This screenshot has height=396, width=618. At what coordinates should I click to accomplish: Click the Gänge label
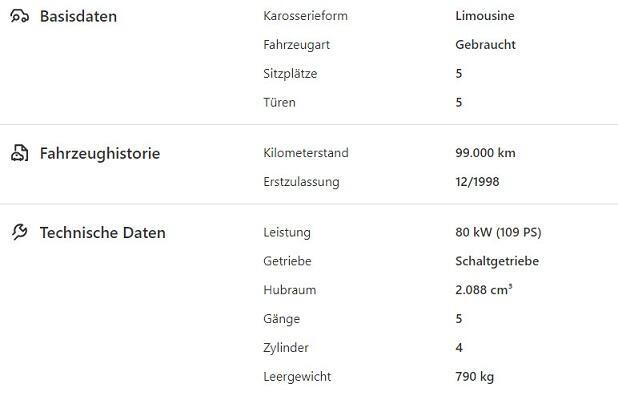[x=281, y=319]
